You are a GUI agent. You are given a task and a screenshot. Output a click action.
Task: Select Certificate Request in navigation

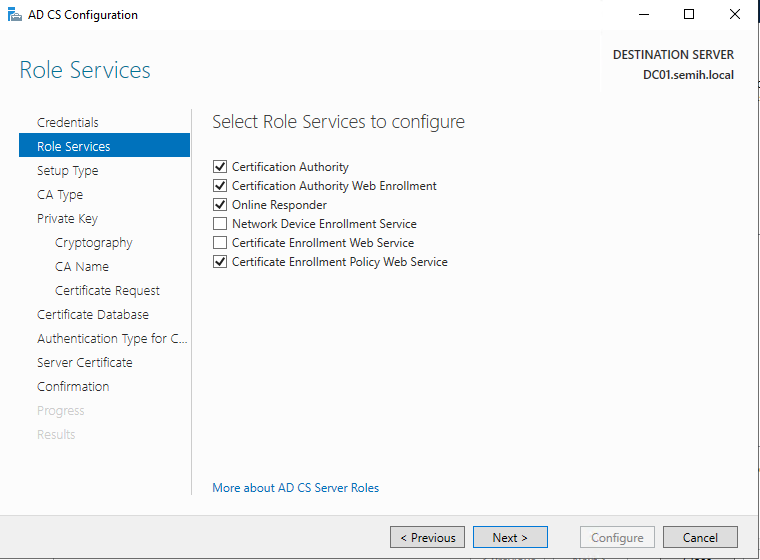pos(107,290)
